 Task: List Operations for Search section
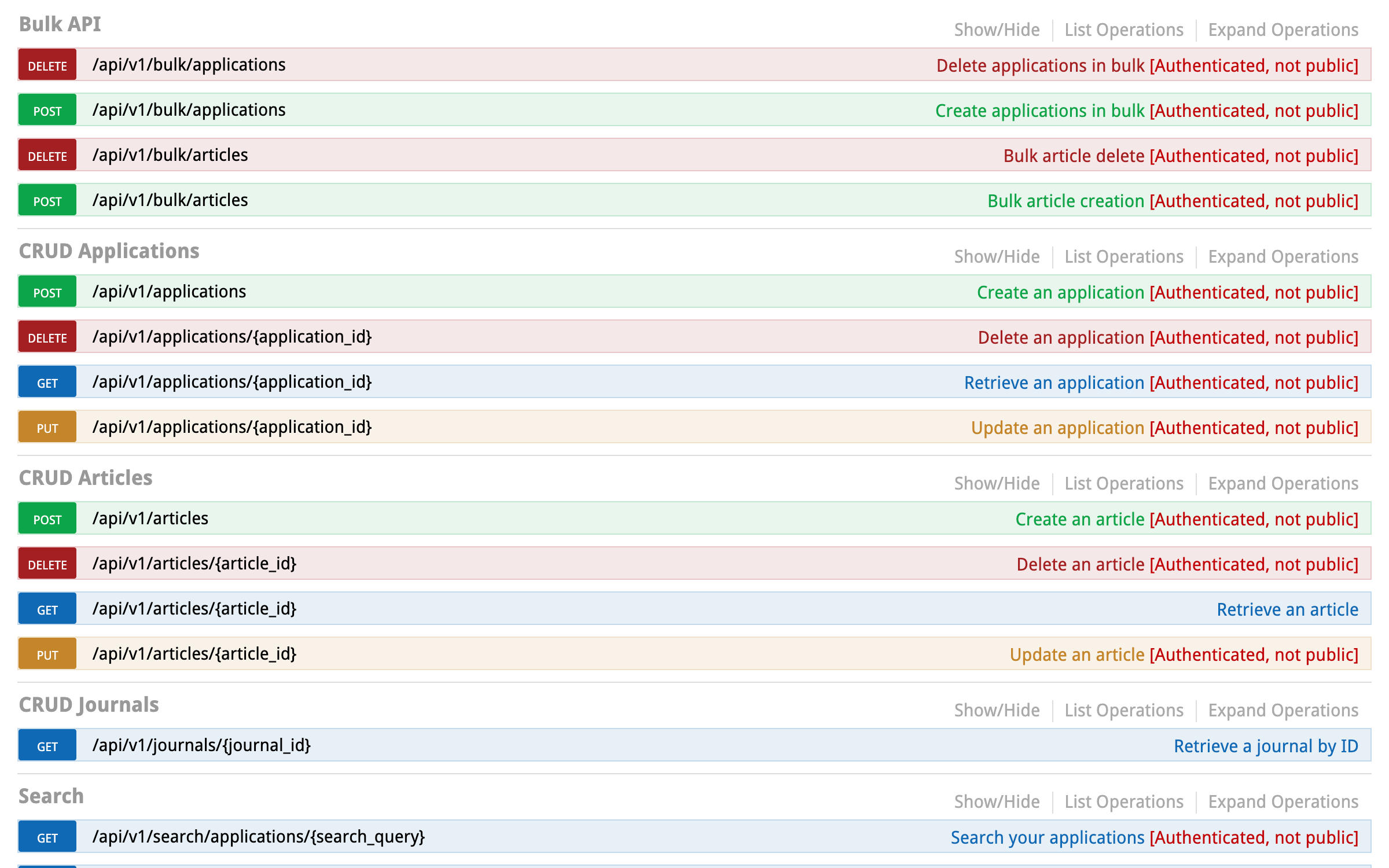coord(1124,801)
